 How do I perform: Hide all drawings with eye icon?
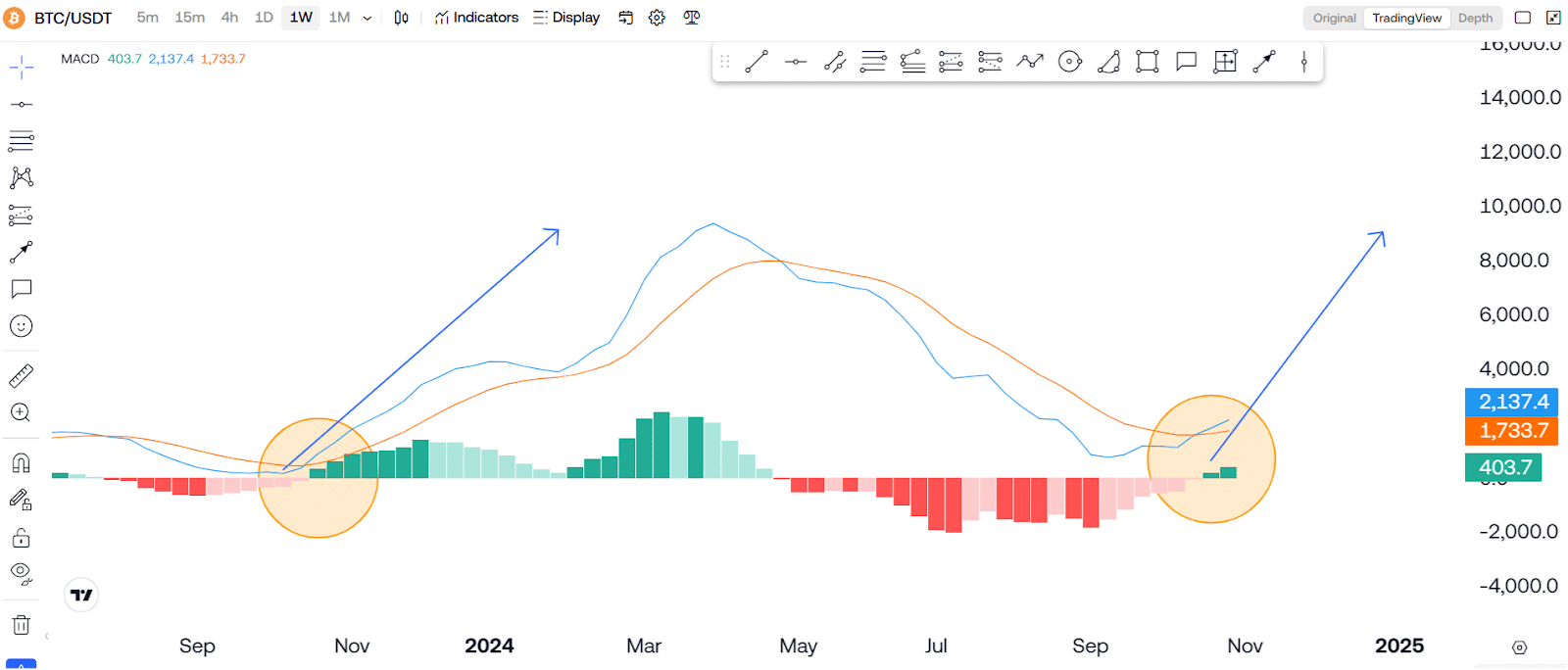coord(22,573)
